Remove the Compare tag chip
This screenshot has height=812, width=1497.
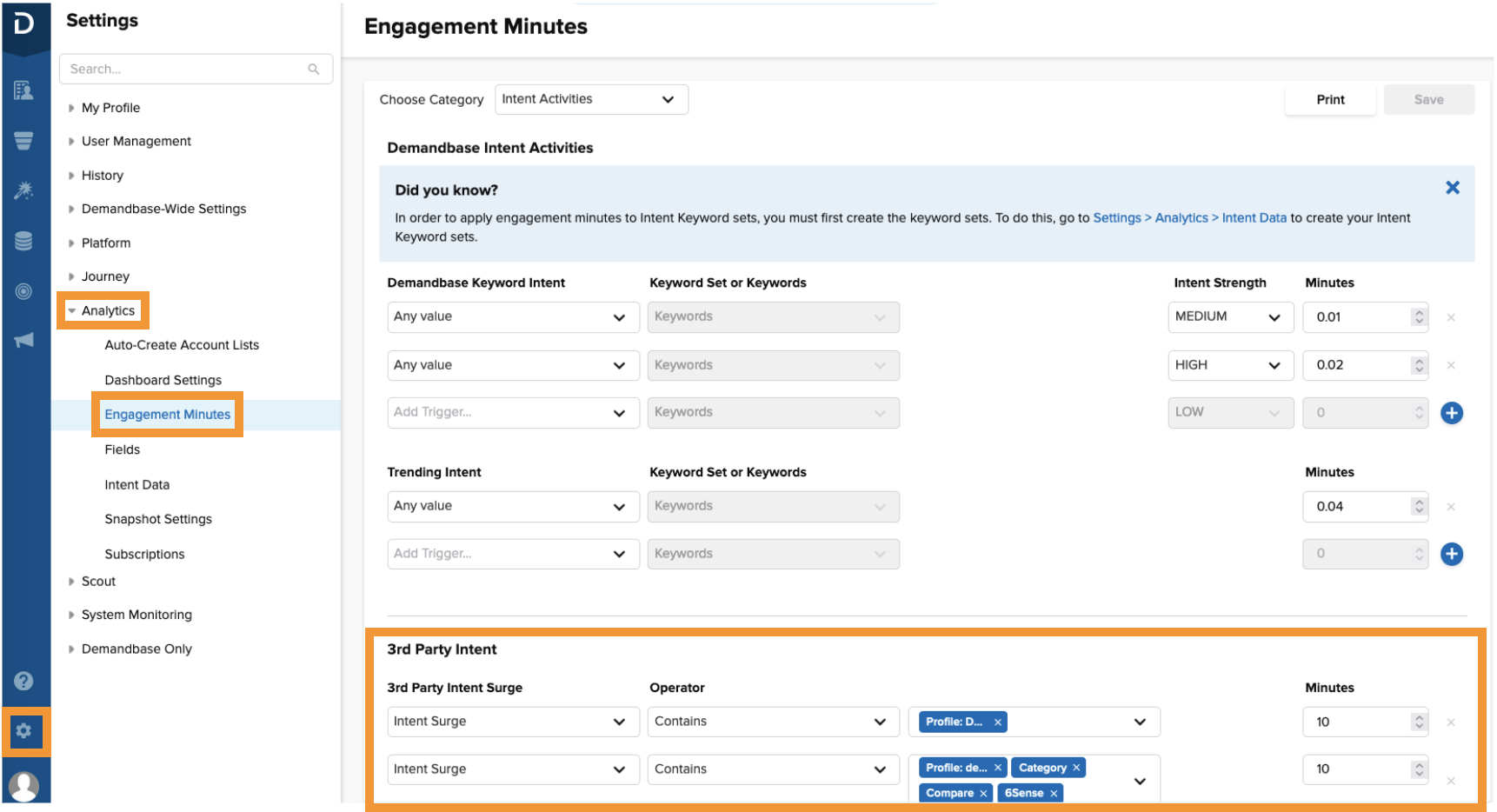(983, 794)
